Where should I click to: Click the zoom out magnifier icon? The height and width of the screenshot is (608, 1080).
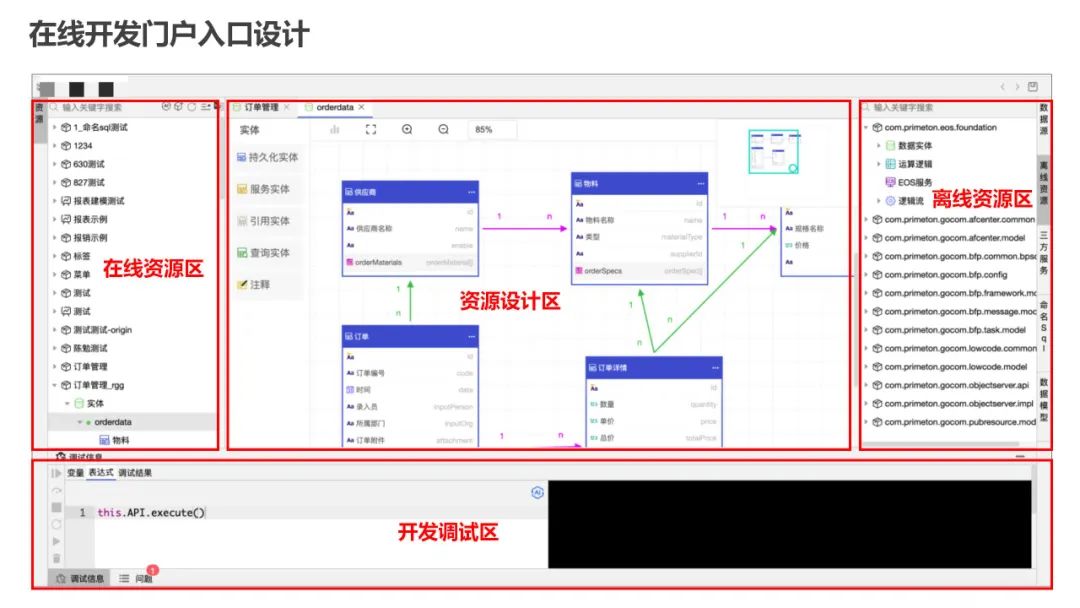[x=444, y=129]
